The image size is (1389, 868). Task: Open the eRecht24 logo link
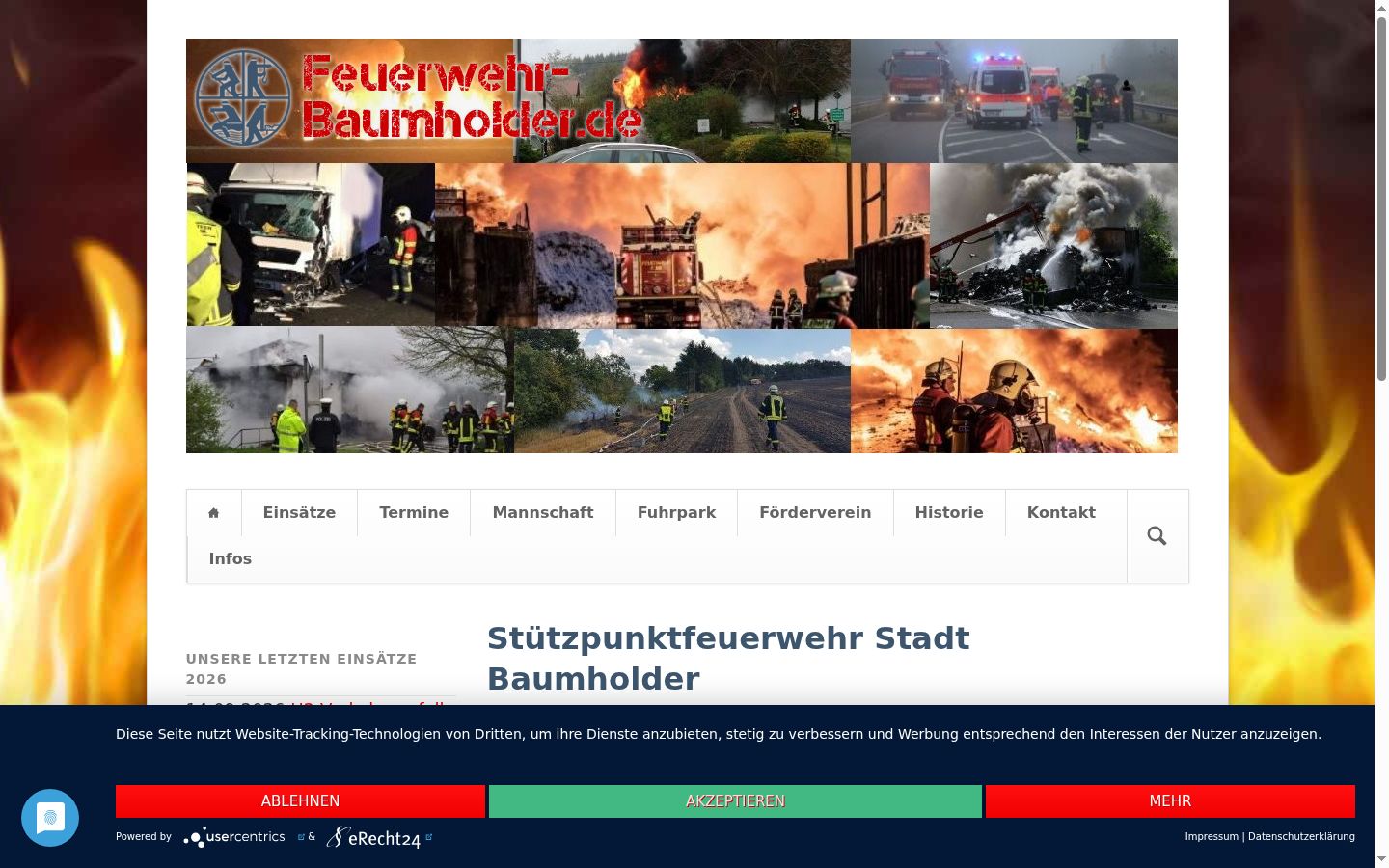pos(374,837)
